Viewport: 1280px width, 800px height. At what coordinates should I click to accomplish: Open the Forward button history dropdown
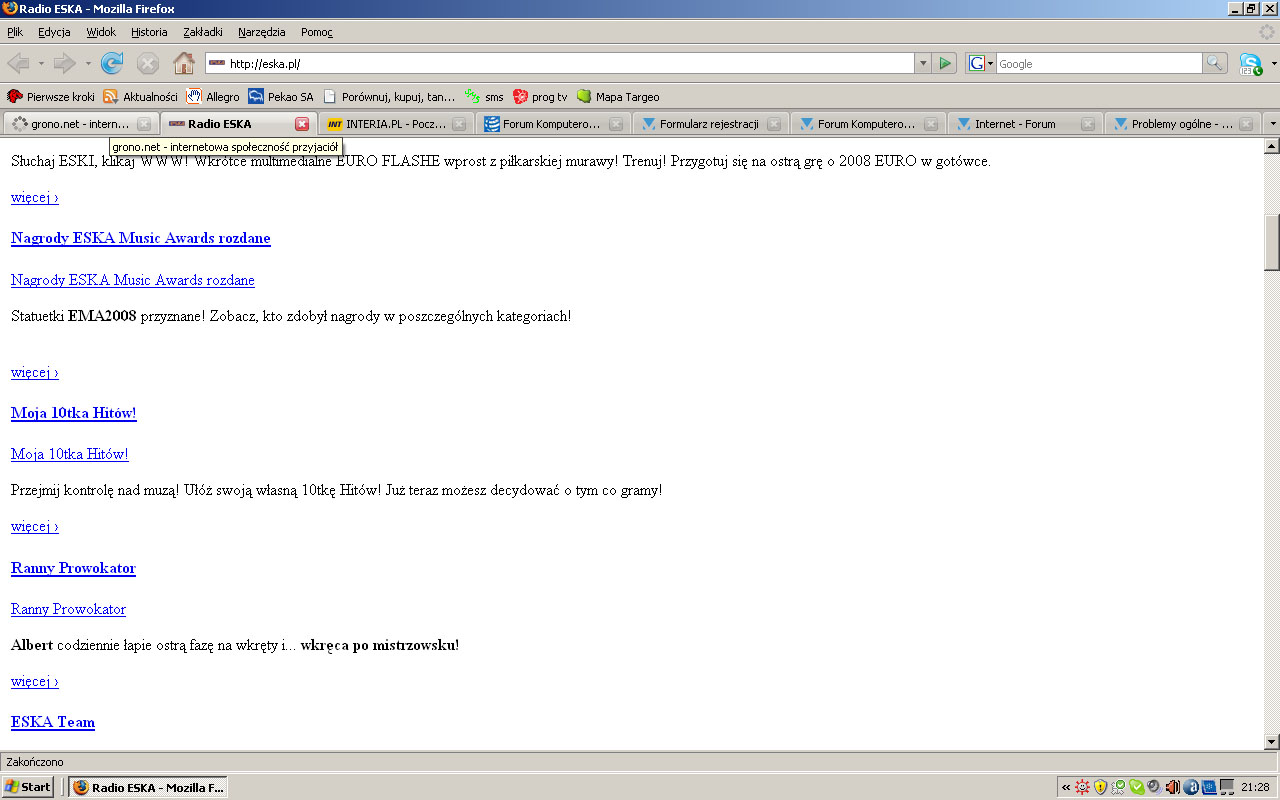pyautogui.click(x=88, y=64)
